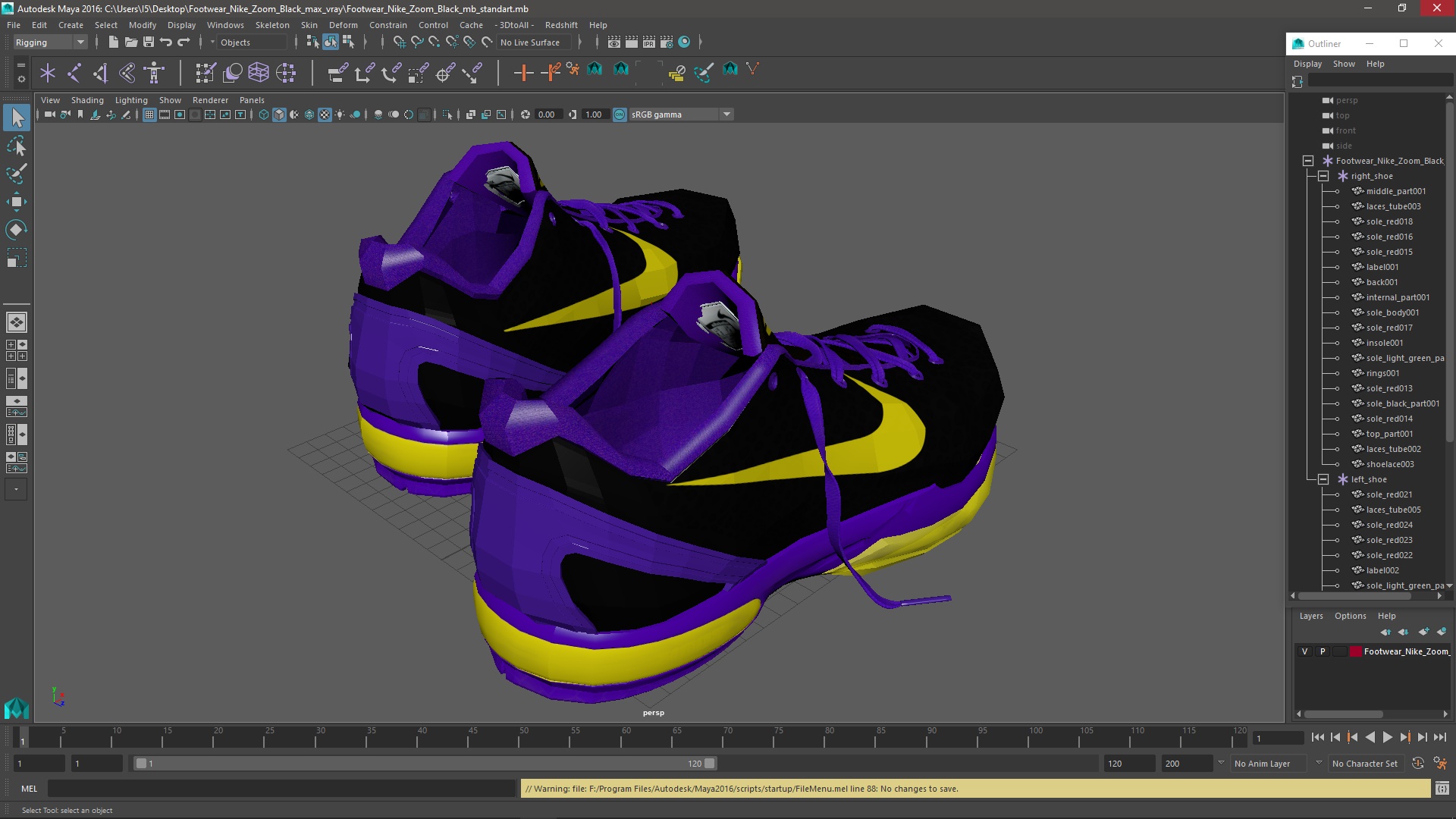
Task: Open the Outliner Show menu
Action: point(1344,64)
